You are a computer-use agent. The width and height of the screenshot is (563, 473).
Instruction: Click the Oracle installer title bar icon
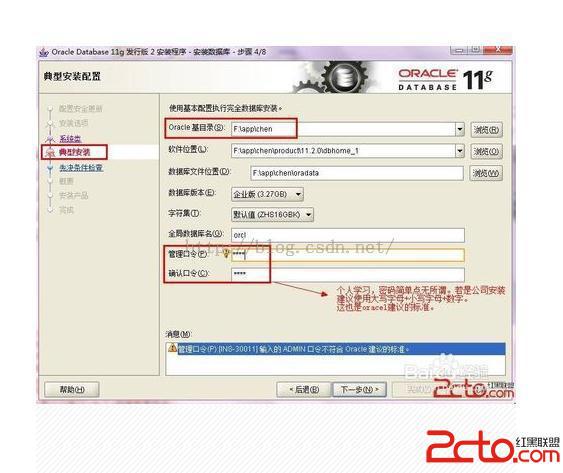coord(43,52)
